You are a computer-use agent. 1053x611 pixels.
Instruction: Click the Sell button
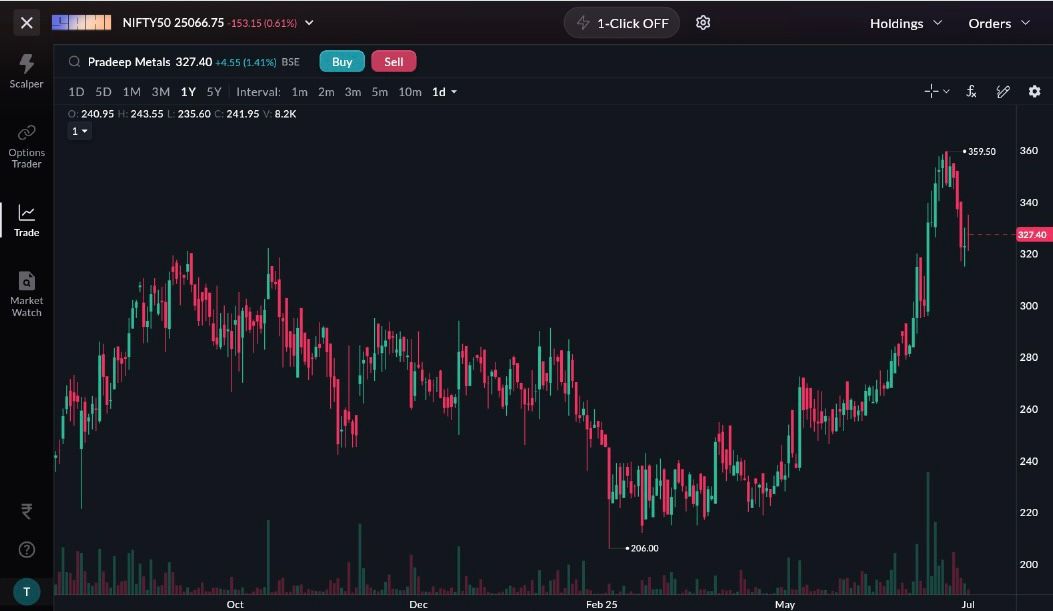(x=394, y=62)
